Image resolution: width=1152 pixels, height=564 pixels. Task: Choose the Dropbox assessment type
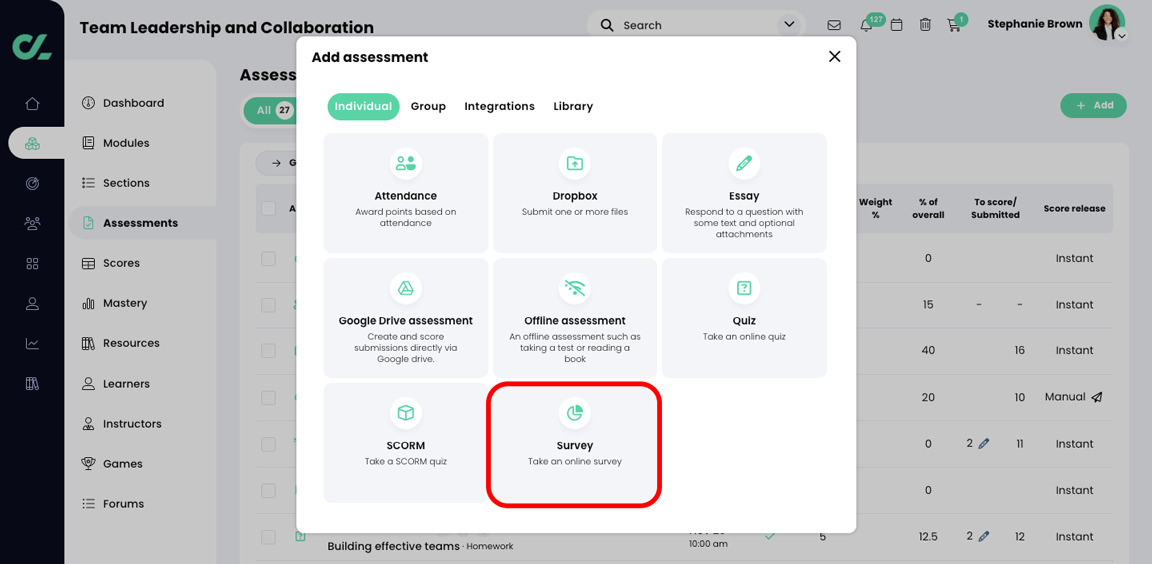575,193
